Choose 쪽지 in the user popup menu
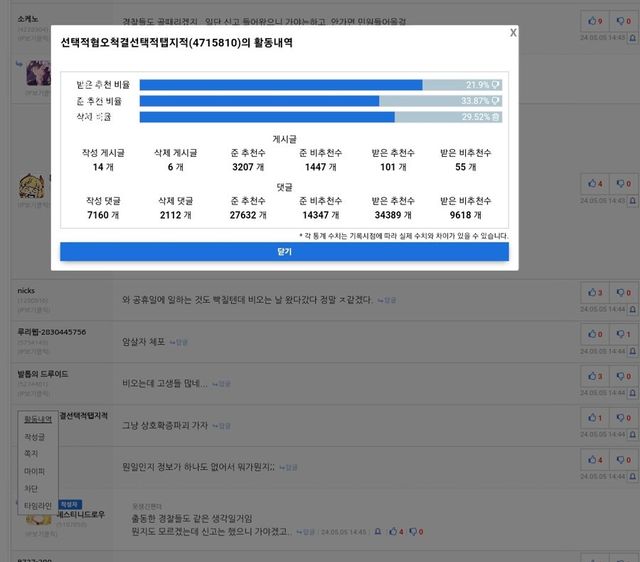 click(x=33, y=454)
